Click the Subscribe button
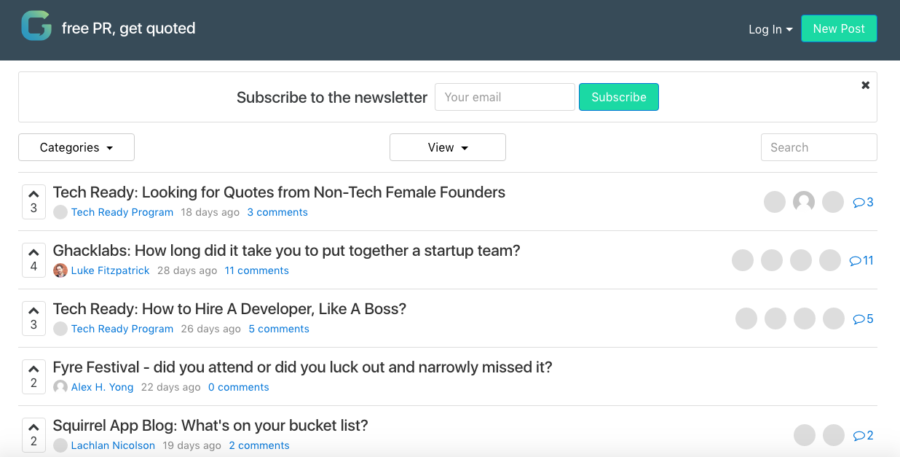The image size is (900, 457). (619, 97)
